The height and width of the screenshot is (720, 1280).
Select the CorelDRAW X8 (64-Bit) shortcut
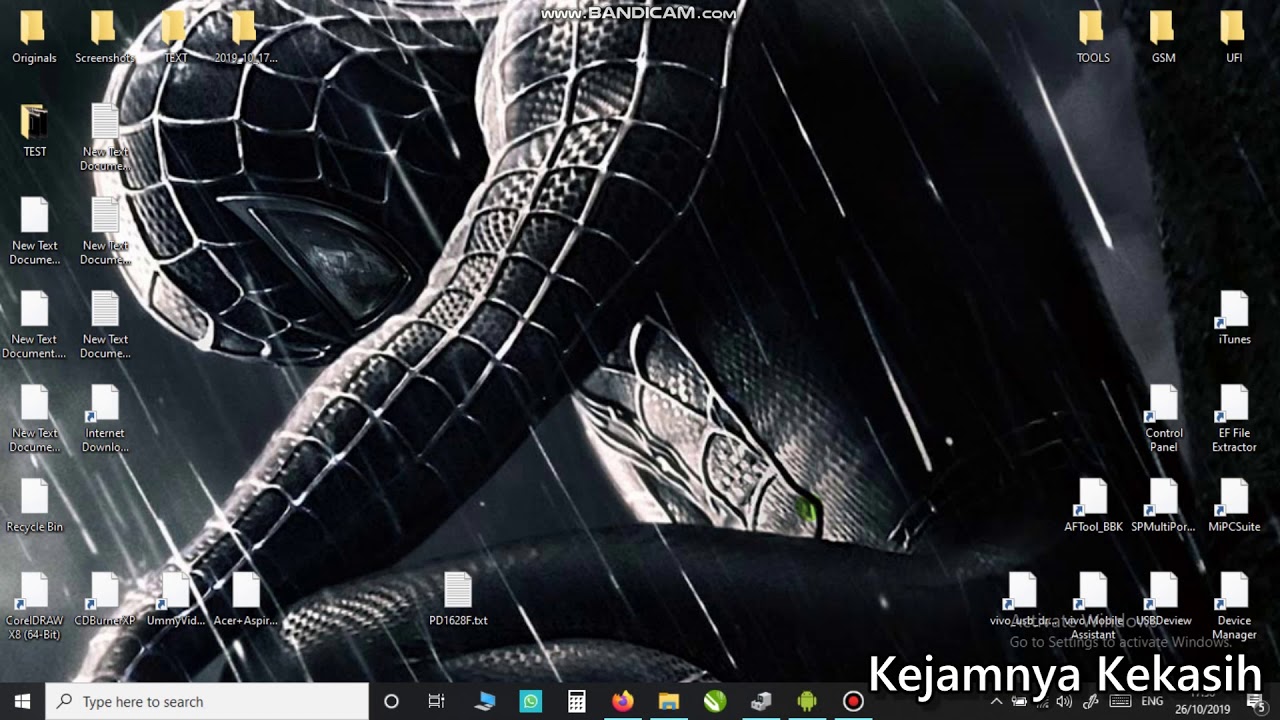tap(34, 607)
